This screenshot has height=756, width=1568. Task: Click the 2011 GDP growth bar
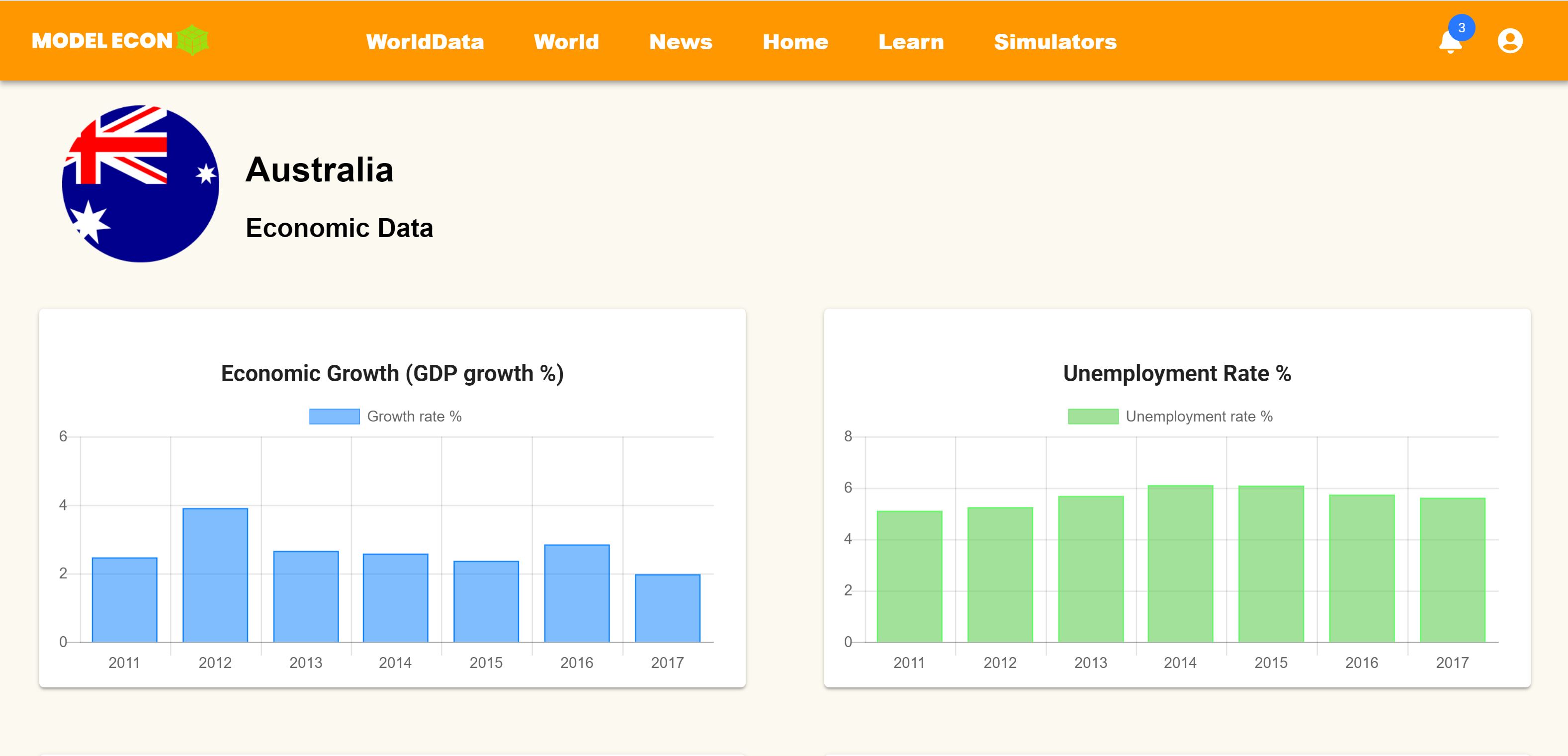click(x=125, y=599)
